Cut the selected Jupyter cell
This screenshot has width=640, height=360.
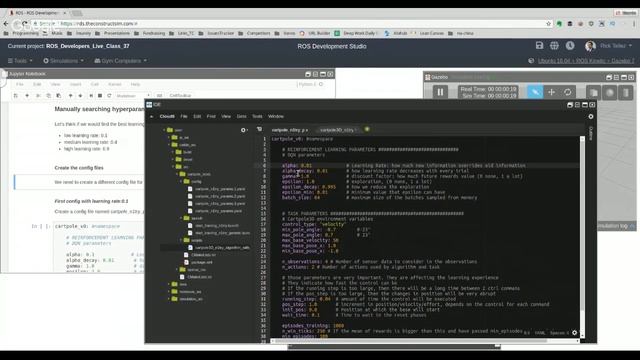(x=38, y=96)
